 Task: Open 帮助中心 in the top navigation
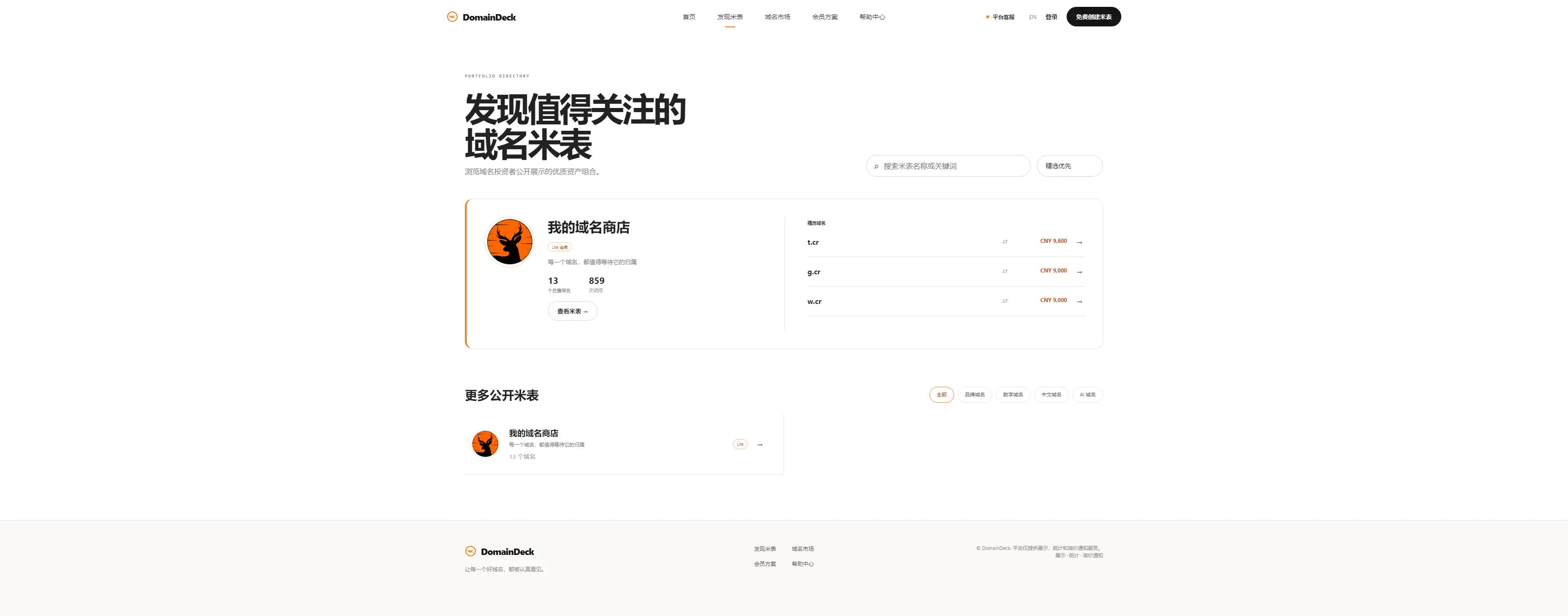pyautogui.click(x=872, y=17)
